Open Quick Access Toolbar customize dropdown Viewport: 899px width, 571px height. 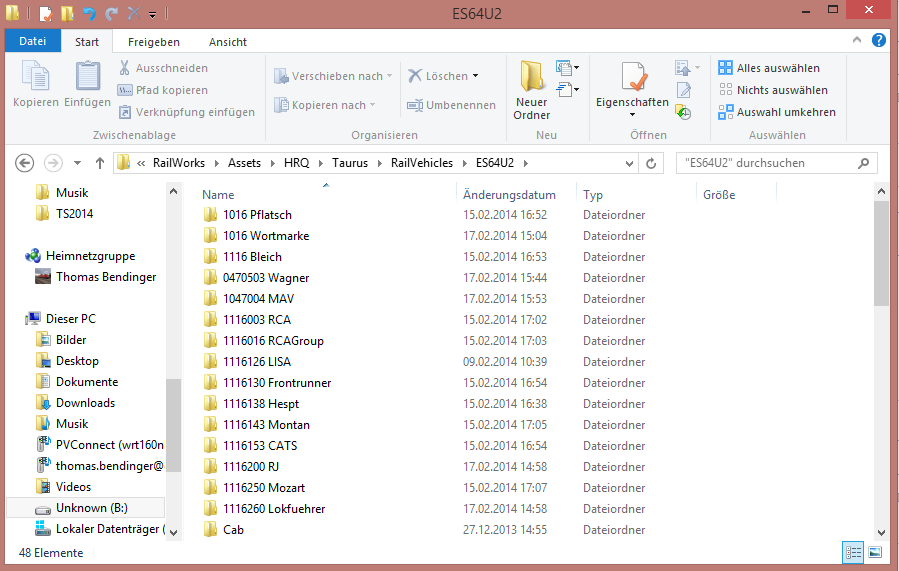pos(153,15)
